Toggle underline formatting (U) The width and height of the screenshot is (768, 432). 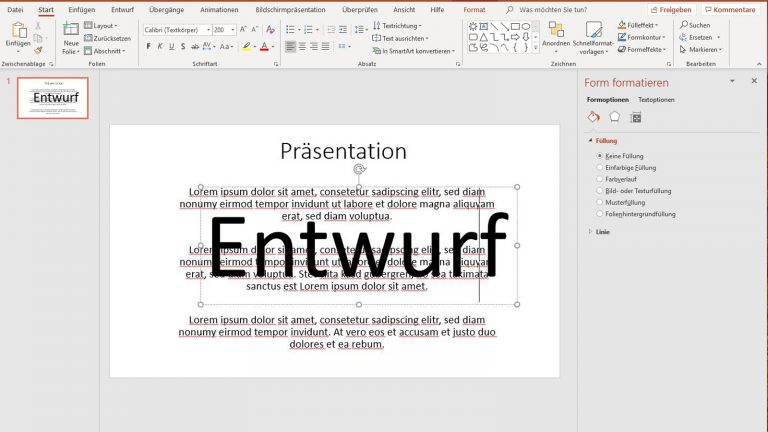[x=171, y=47]
